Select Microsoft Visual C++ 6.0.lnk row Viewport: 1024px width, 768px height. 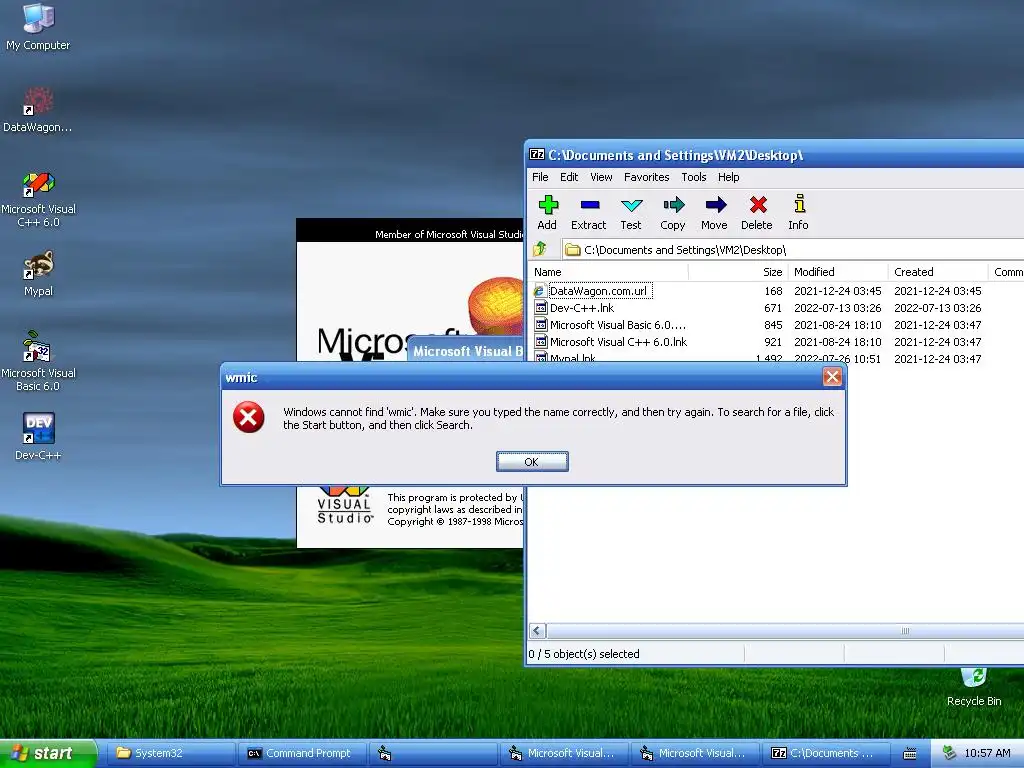click(776, 342)
